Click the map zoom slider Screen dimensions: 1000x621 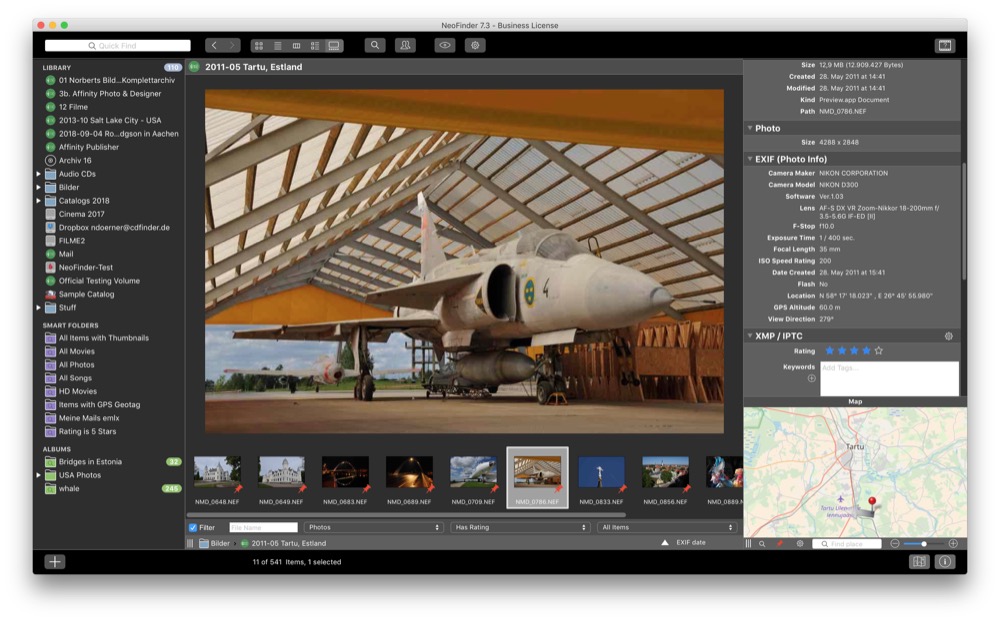pyautogui.click(x=923, y=544)
